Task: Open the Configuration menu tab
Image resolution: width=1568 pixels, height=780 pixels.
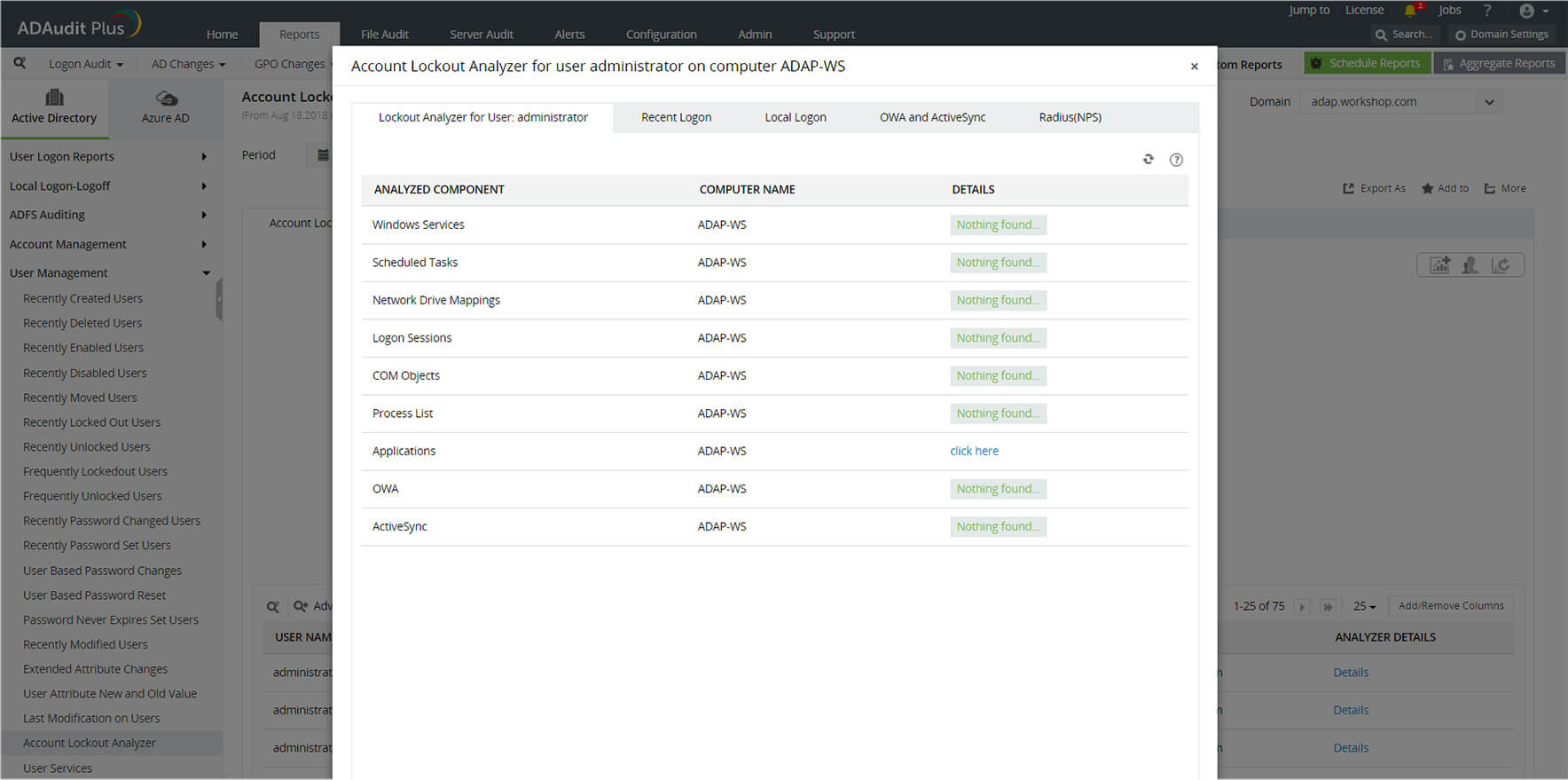Action: coord(662,35)
